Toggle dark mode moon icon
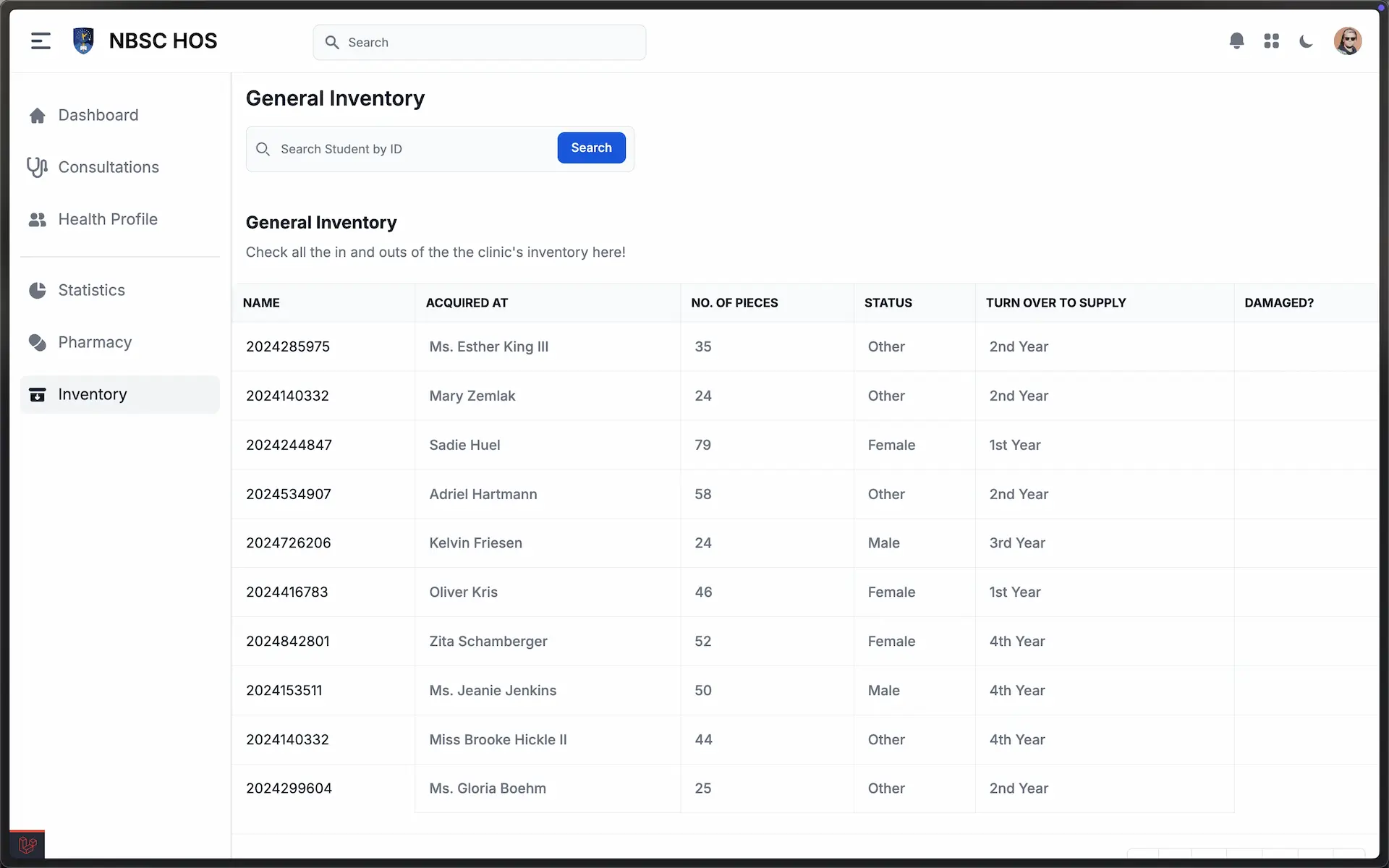Screen dimensions: 1389x868 click(x=1306, y=41)
